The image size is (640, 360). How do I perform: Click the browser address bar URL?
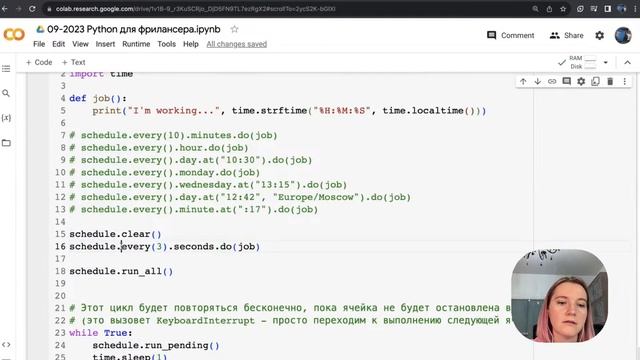coord(196,9)
